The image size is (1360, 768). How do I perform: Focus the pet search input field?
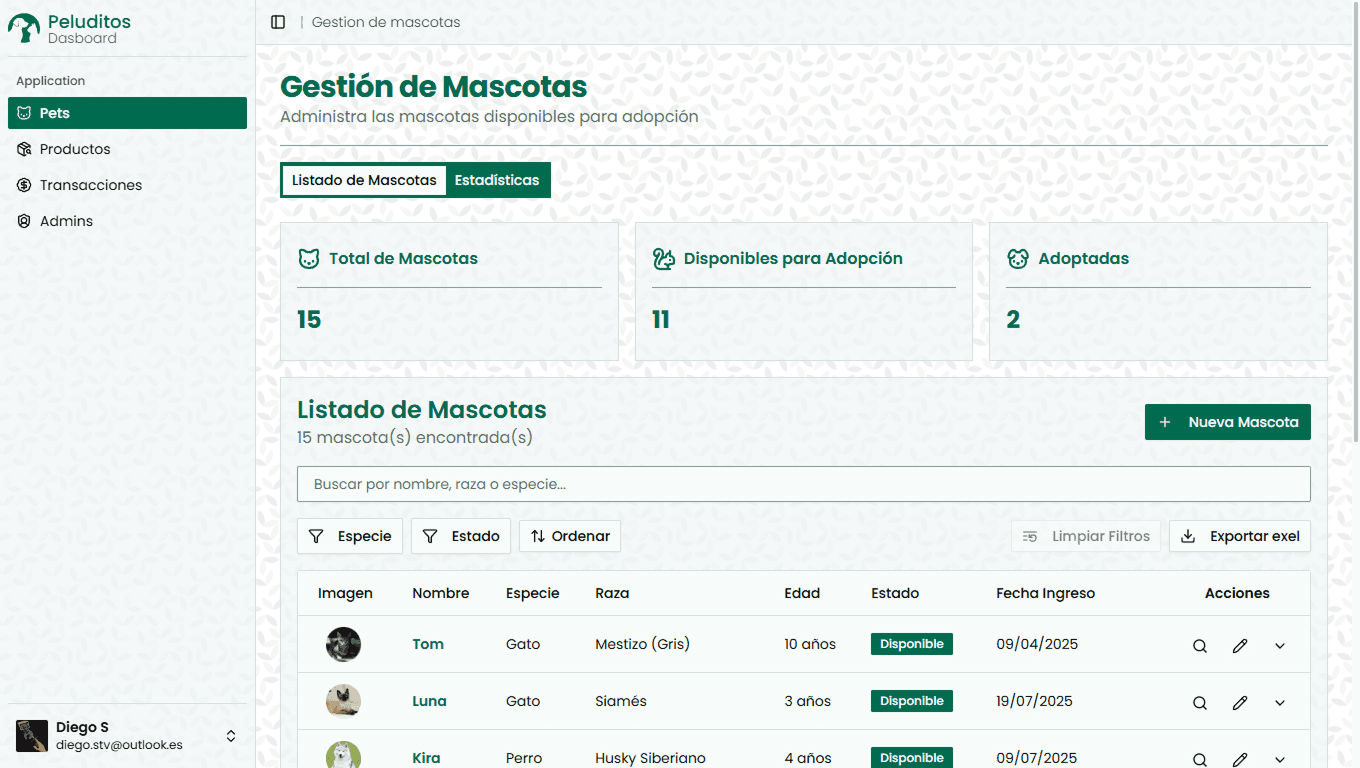803,484
